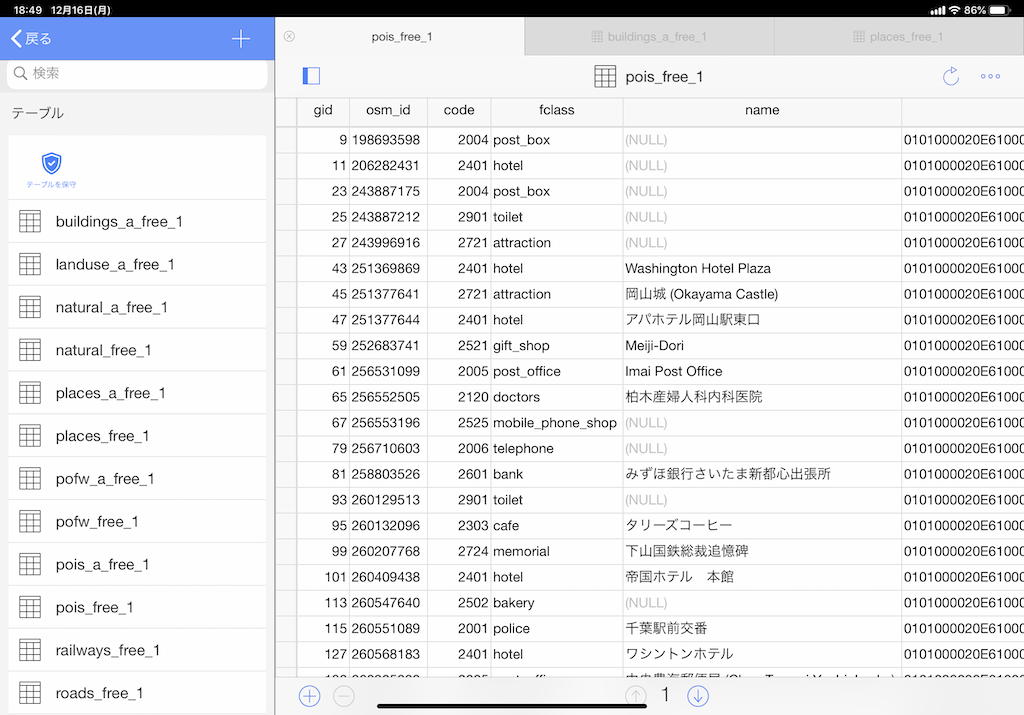Select cell 岡山城 (Okayama Castle)
1024x715 pixels.
[762, 294]
